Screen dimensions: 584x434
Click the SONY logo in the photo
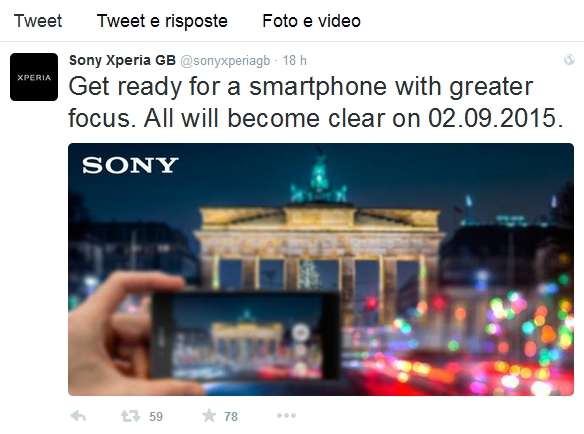[x=130, y=165]
